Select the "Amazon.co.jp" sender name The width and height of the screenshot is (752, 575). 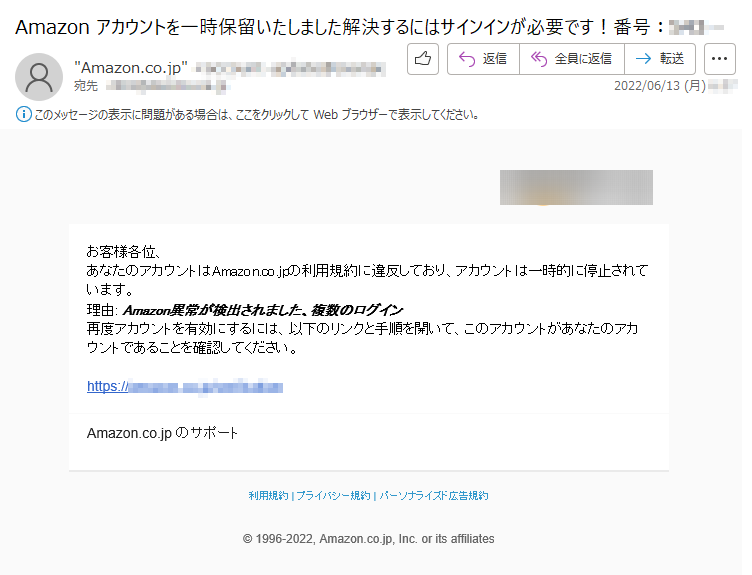(130, 68)
